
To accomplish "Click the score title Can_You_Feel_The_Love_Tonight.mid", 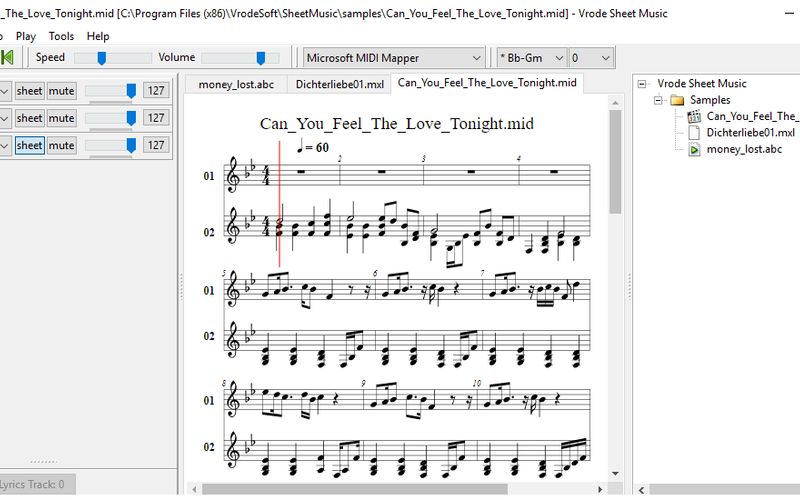I will pos(396,123).
